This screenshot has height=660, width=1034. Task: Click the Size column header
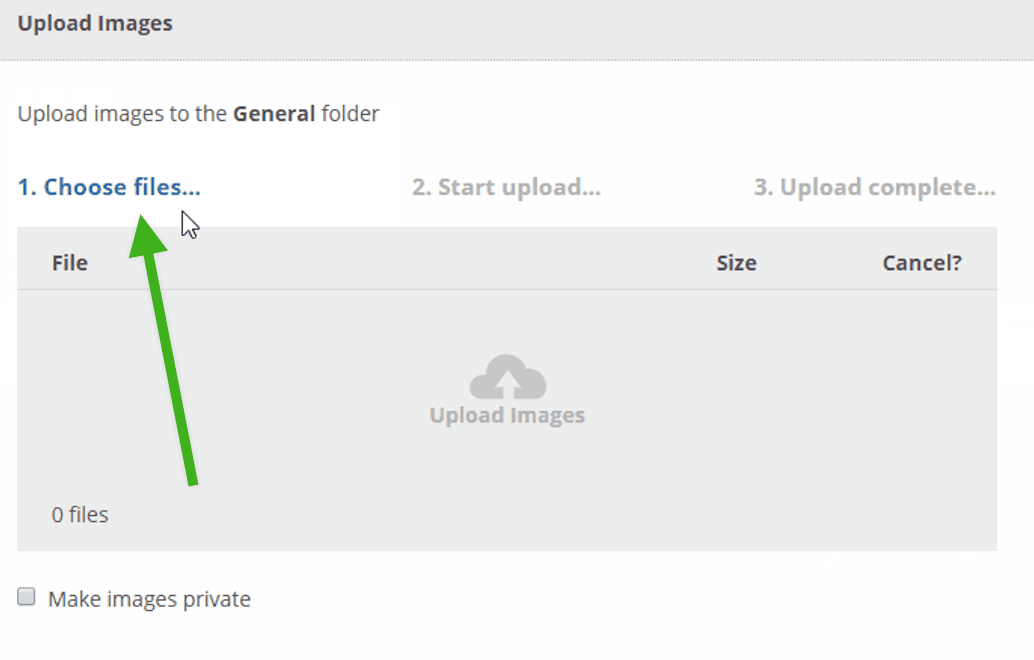click(737, 263)
